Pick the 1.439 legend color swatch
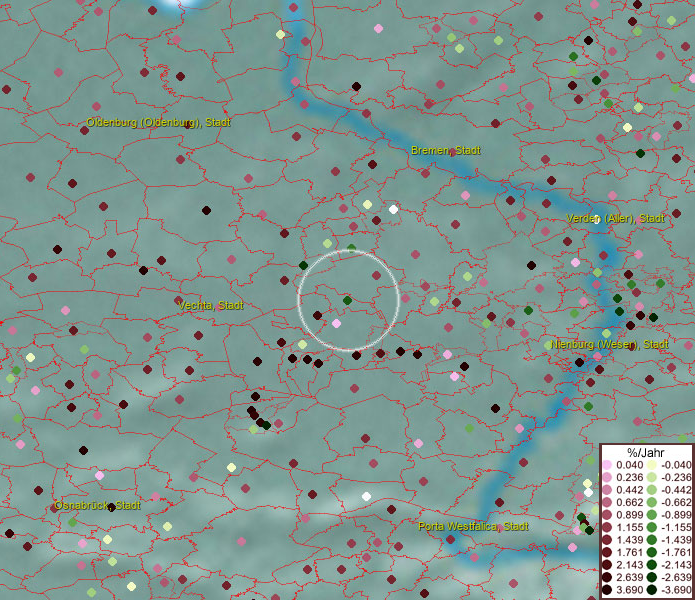 [607, 540]
